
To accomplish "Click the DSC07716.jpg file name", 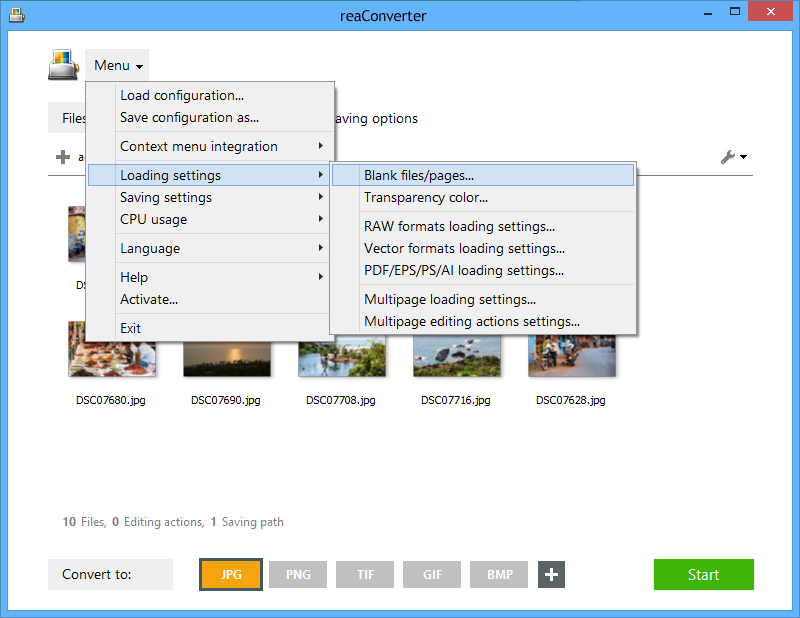I will click(456, 400).
